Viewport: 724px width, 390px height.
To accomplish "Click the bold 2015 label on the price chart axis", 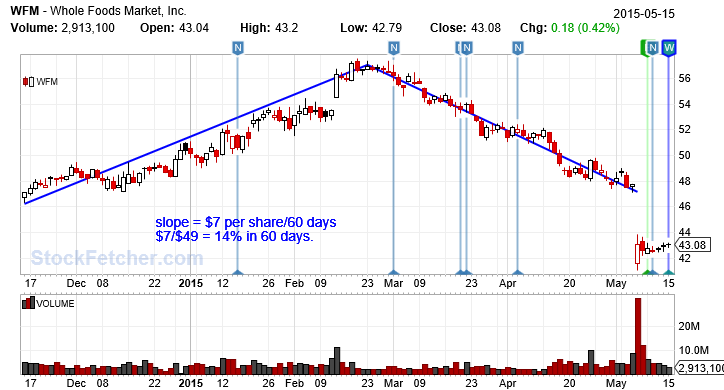I will point(191,283).
